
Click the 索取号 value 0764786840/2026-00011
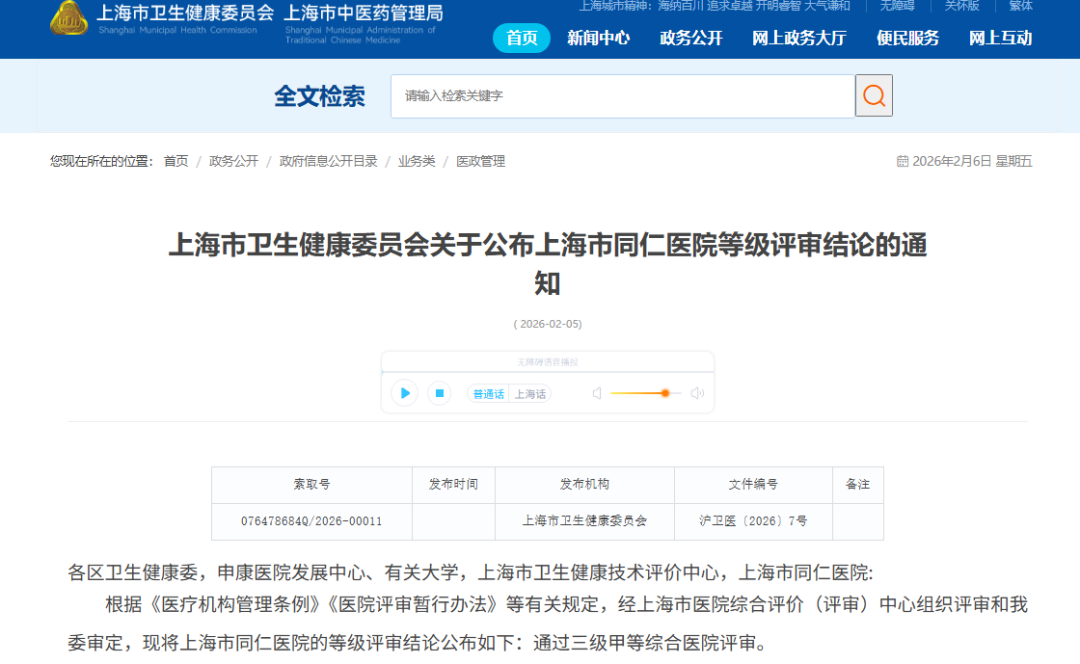tap(311, 521)
